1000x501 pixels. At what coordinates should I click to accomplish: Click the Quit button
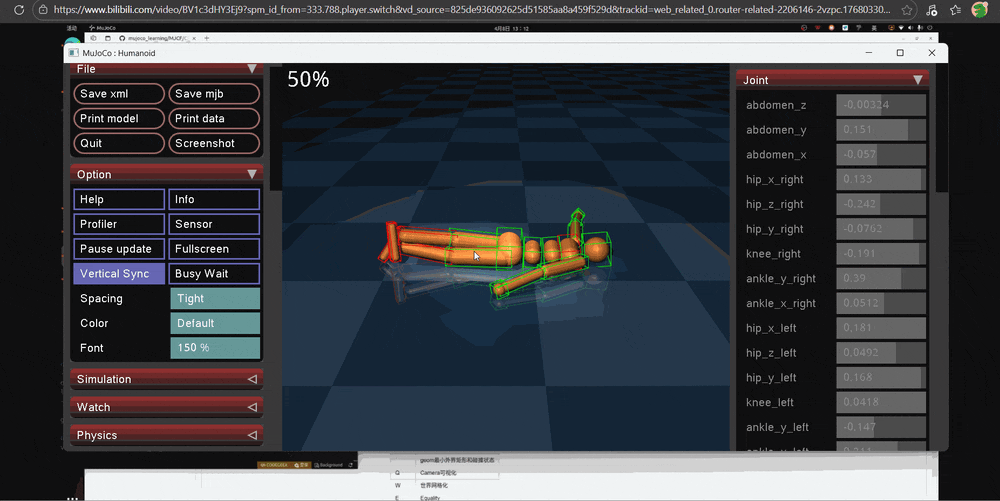tap(119, 143)
